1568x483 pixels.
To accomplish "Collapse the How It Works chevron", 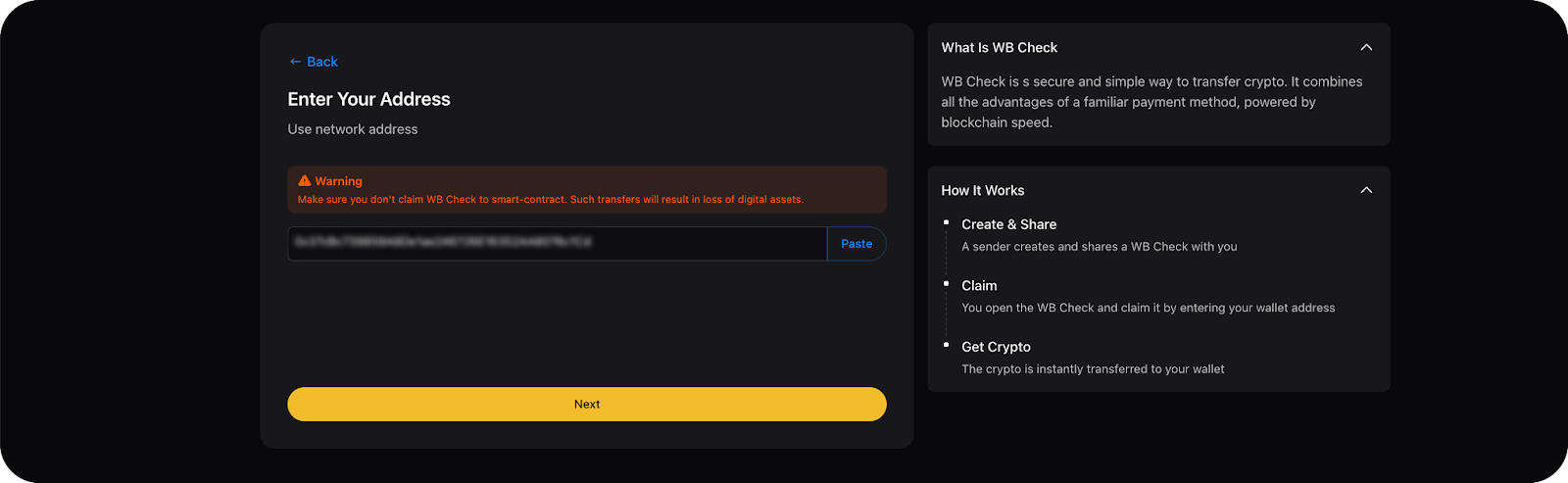I will 1366,190.
